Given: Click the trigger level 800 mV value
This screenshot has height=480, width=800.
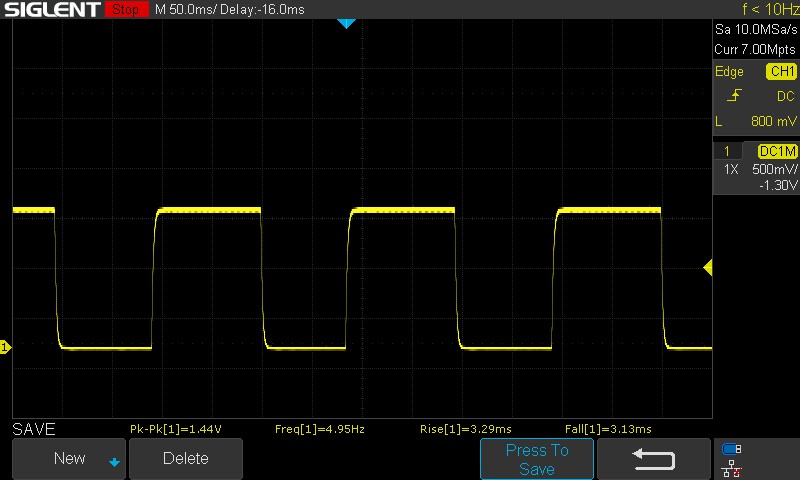Looking at the screenshot, I should (773, 121).
